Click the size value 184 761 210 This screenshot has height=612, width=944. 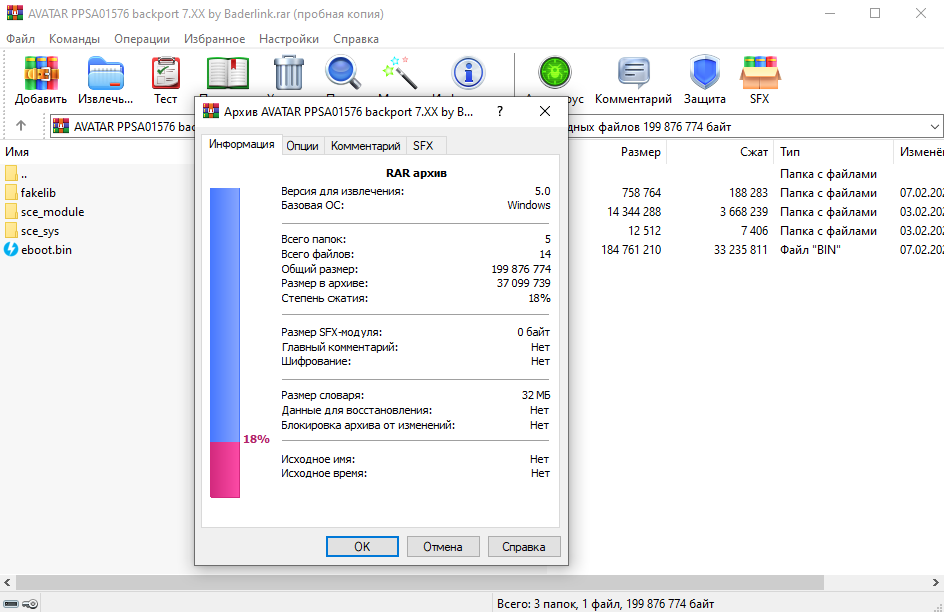[x=631, y=250]
